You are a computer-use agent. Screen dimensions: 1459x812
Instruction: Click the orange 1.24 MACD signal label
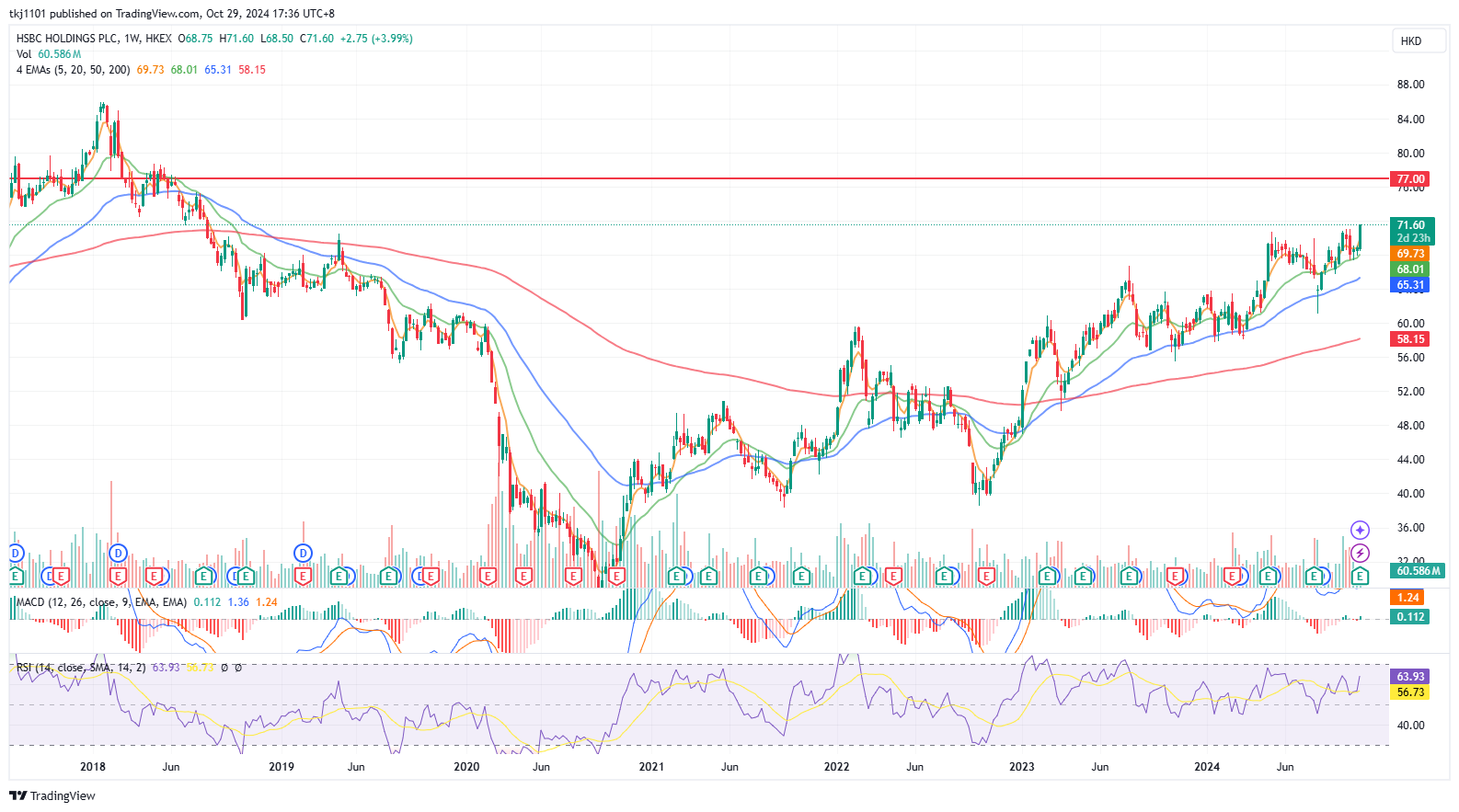(x=1408, y=598)
